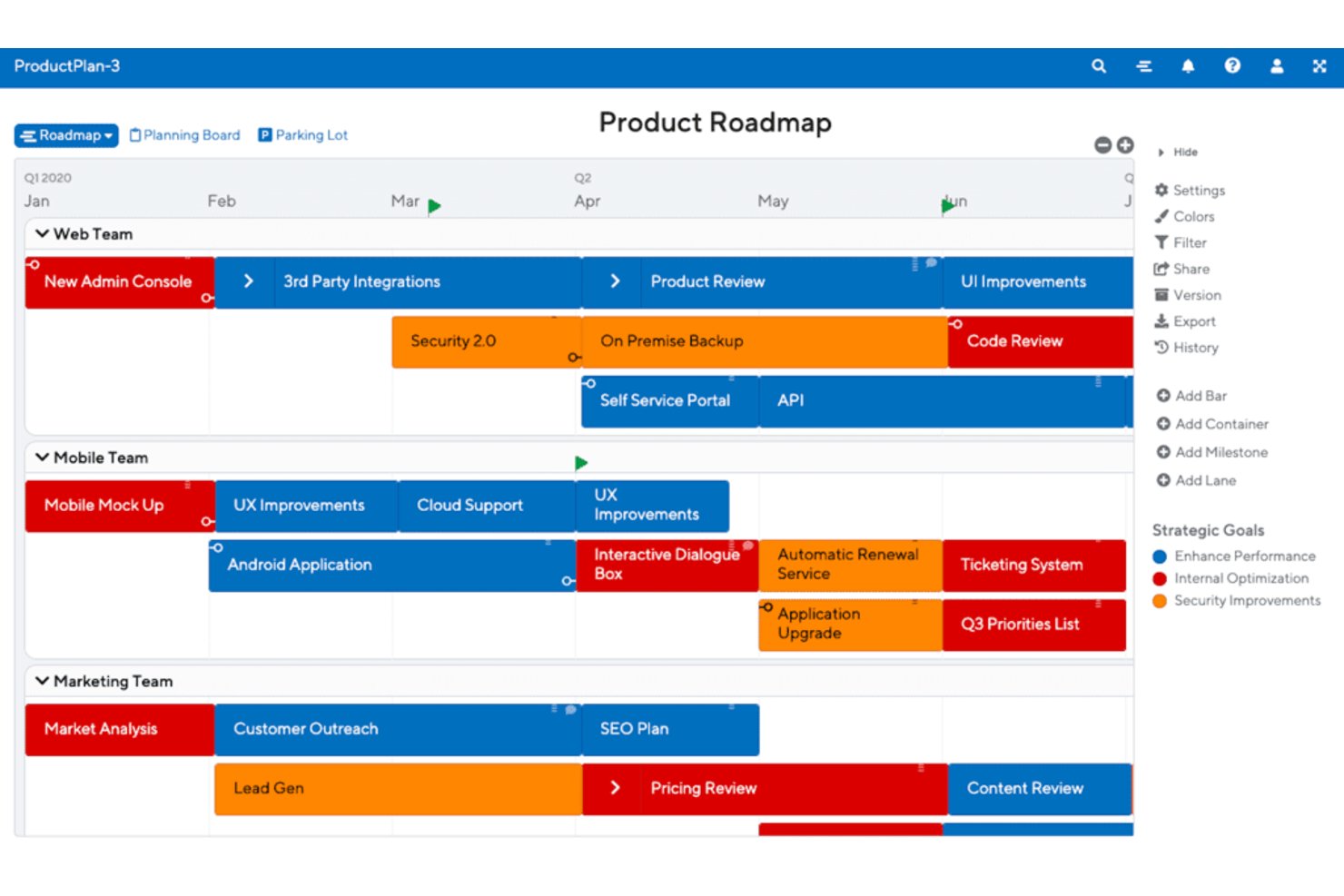Collapse the Marketing Team lane
Screen dimensions: 1344x896
42,681
